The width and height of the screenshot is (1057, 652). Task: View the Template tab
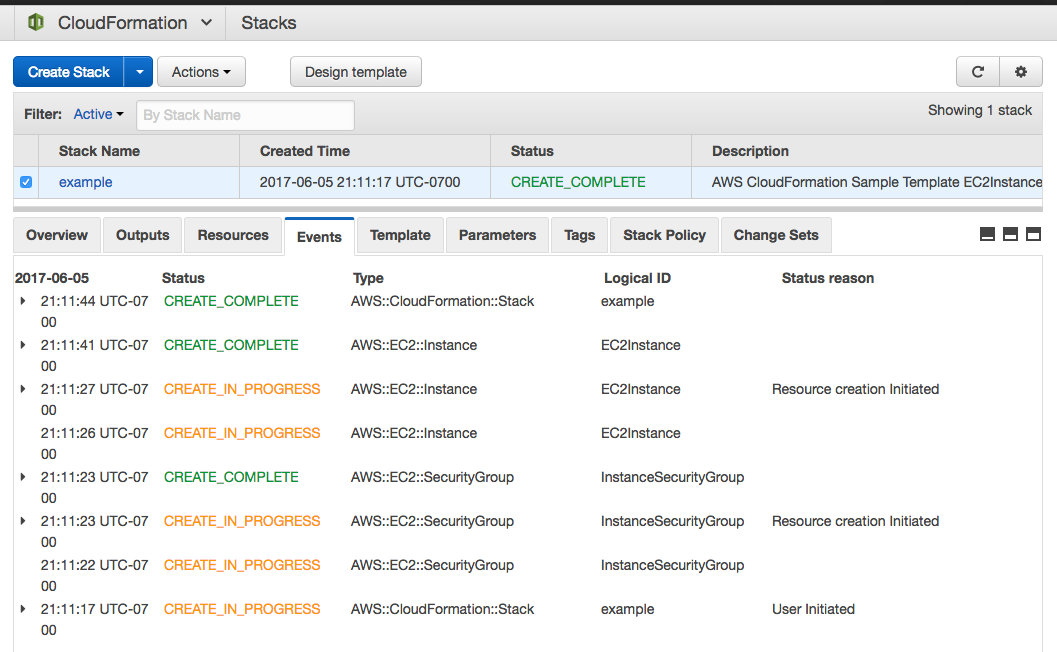pyautogui.click(x=400, y=235)
